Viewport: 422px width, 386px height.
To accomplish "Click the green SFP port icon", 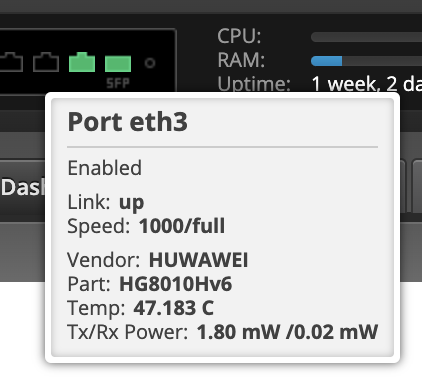I will click(118, 64).
